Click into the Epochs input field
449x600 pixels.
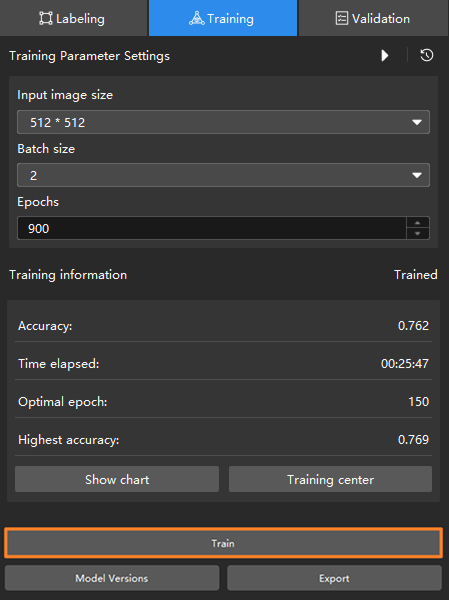pyautogui.click(x=212, y=228)
